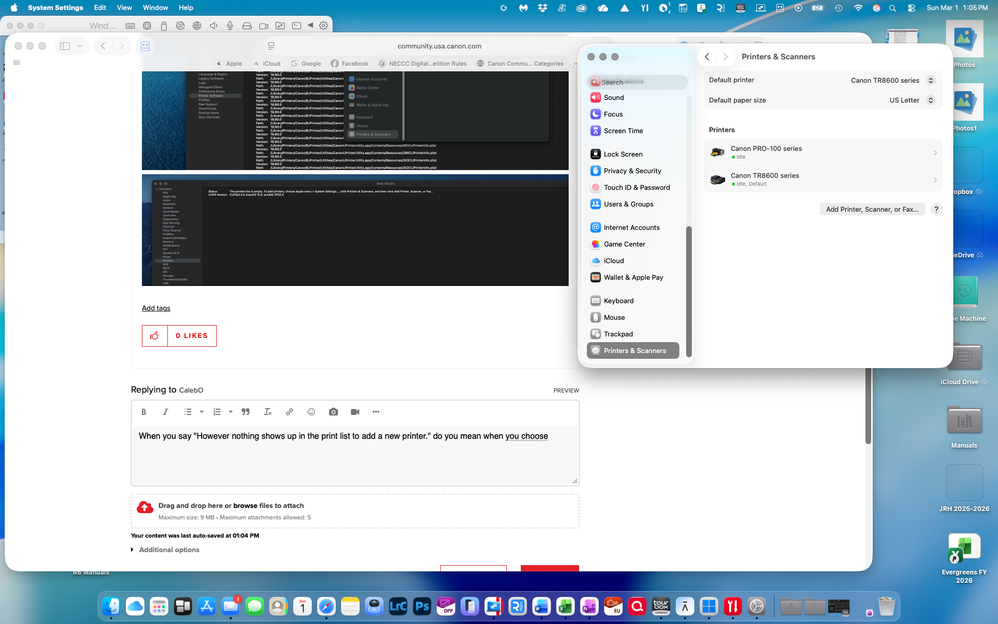Screen dimensions: 998x624
Task: Click Add Printer, Scanner, or Fax button
Action: point(872,209)
